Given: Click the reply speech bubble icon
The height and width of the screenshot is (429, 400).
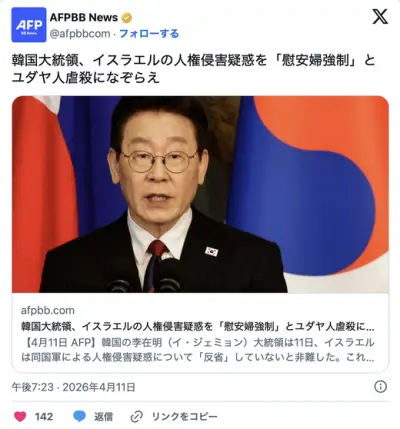Looking at the screenshot, I should [x=79, y=416].
